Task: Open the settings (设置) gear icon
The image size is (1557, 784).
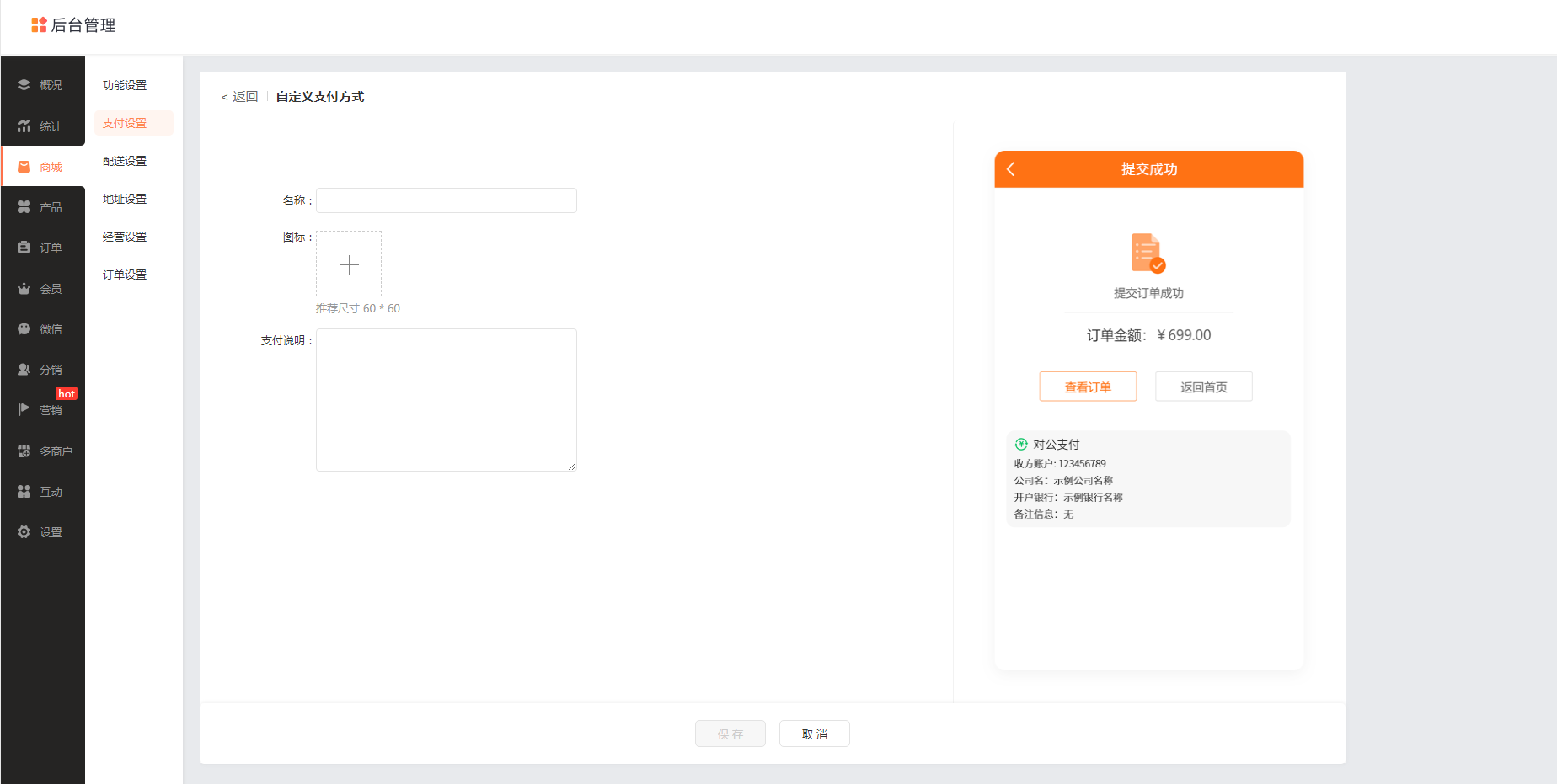Action: [x=24, y=532]
